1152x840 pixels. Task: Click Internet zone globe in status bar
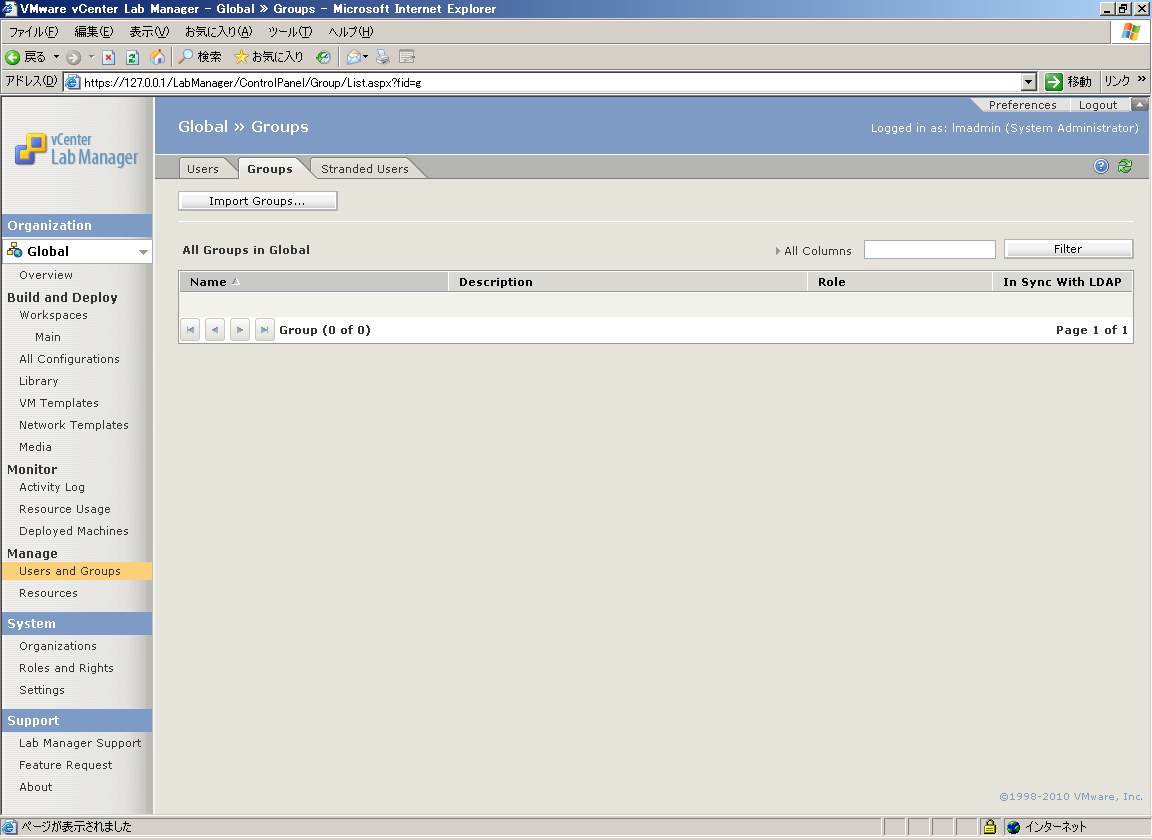coord(1014,827)
